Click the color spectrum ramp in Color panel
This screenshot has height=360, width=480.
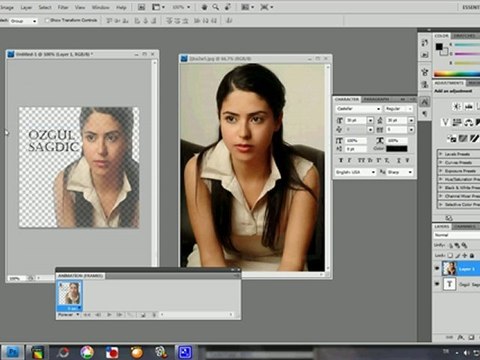tap(457, 74)
